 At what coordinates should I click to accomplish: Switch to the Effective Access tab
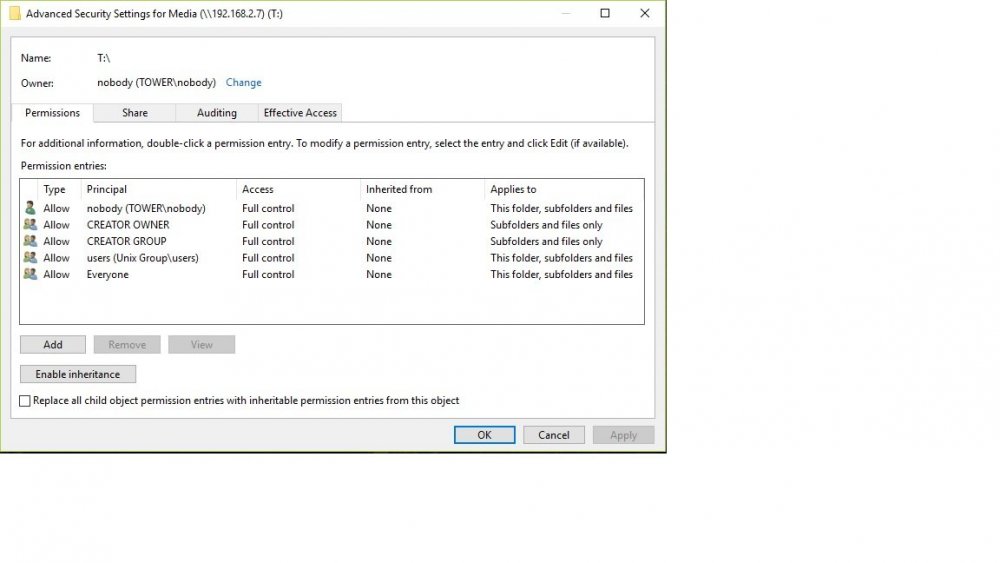click(x=300, y=113)
